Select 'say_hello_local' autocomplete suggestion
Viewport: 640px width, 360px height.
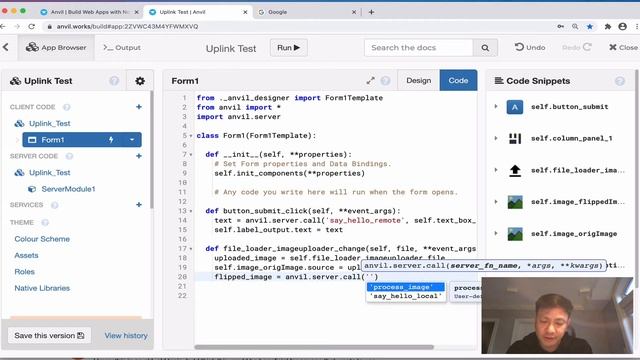[x=406, y=296]
